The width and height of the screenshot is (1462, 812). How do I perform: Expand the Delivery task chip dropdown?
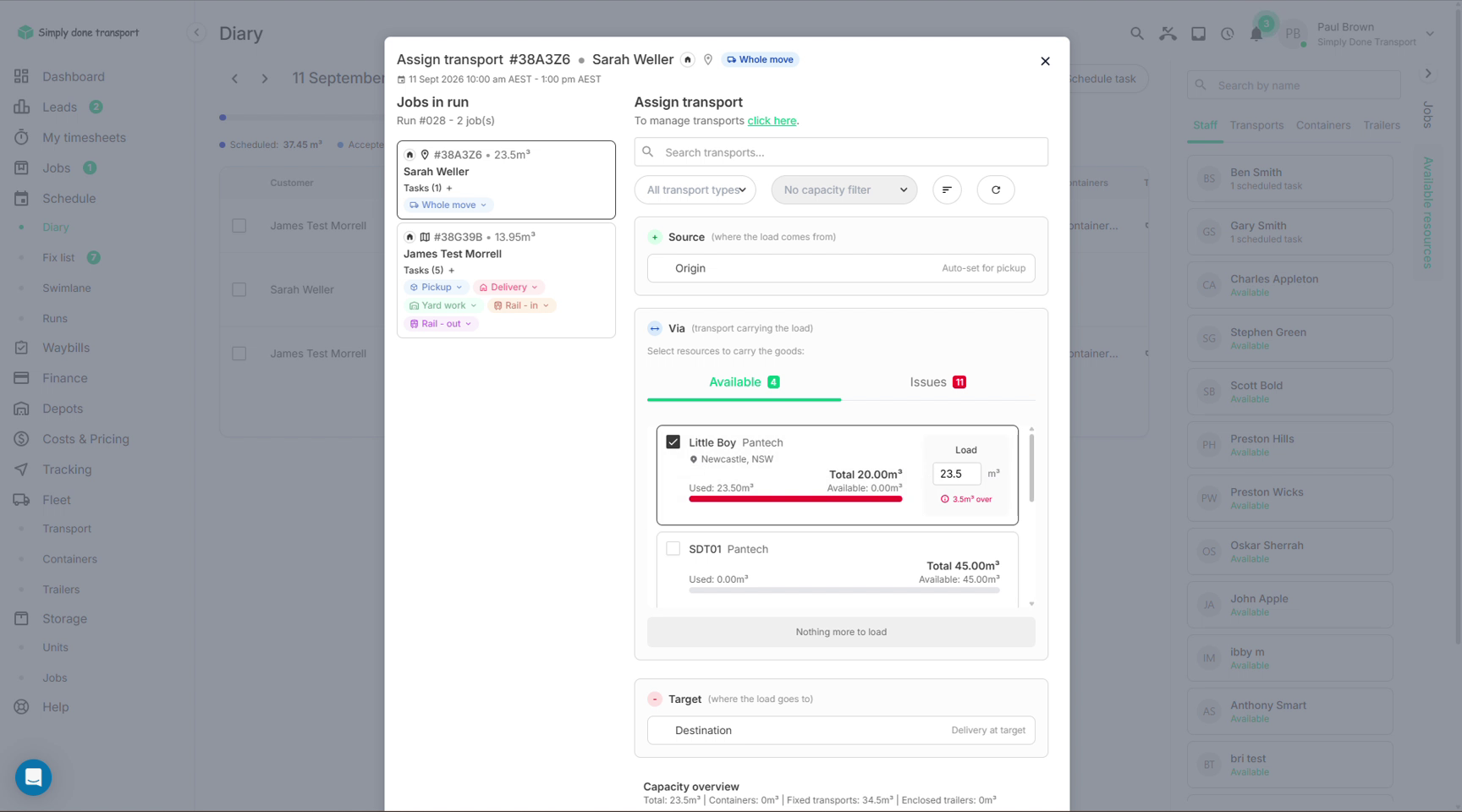point(508,287)
